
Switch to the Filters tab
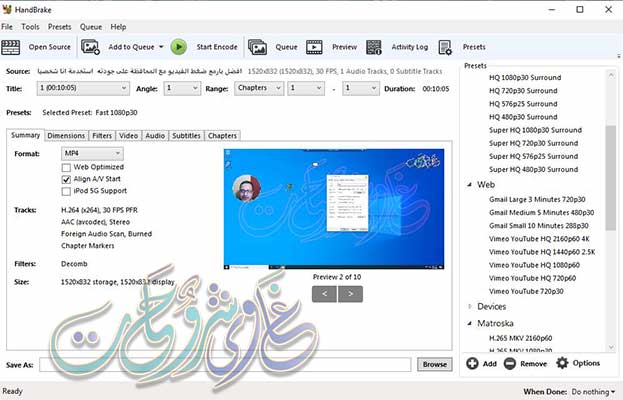point(102,136)
